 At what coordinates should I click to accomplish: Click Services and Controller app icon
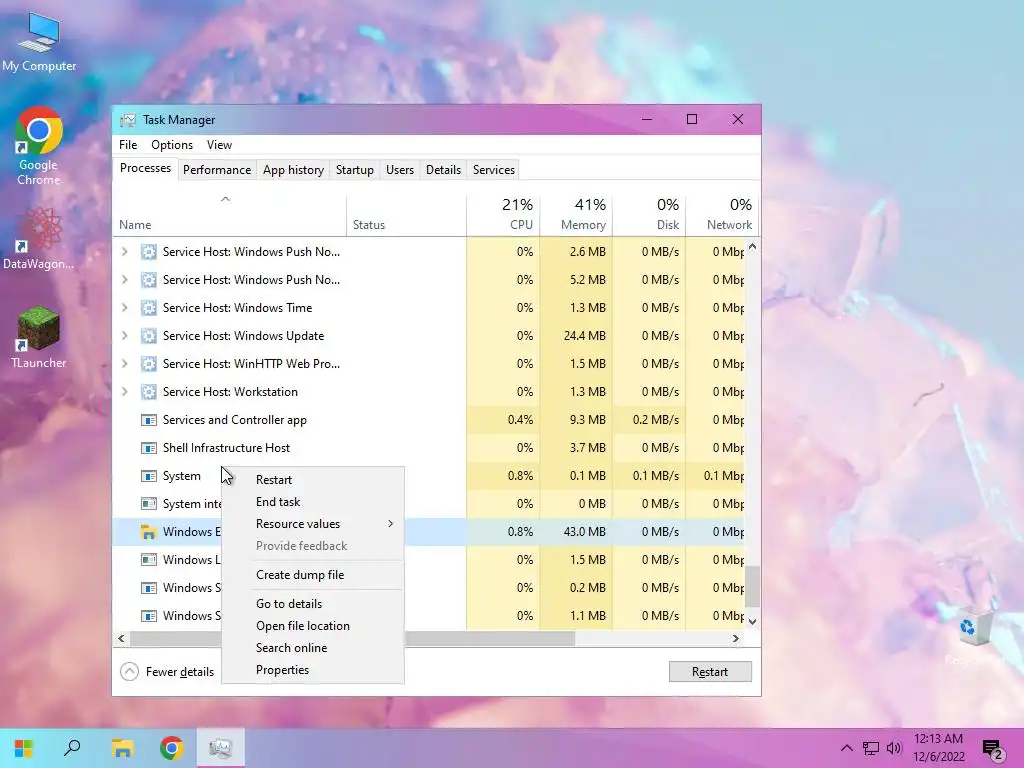pyautogui.click(x=149, y=420)
